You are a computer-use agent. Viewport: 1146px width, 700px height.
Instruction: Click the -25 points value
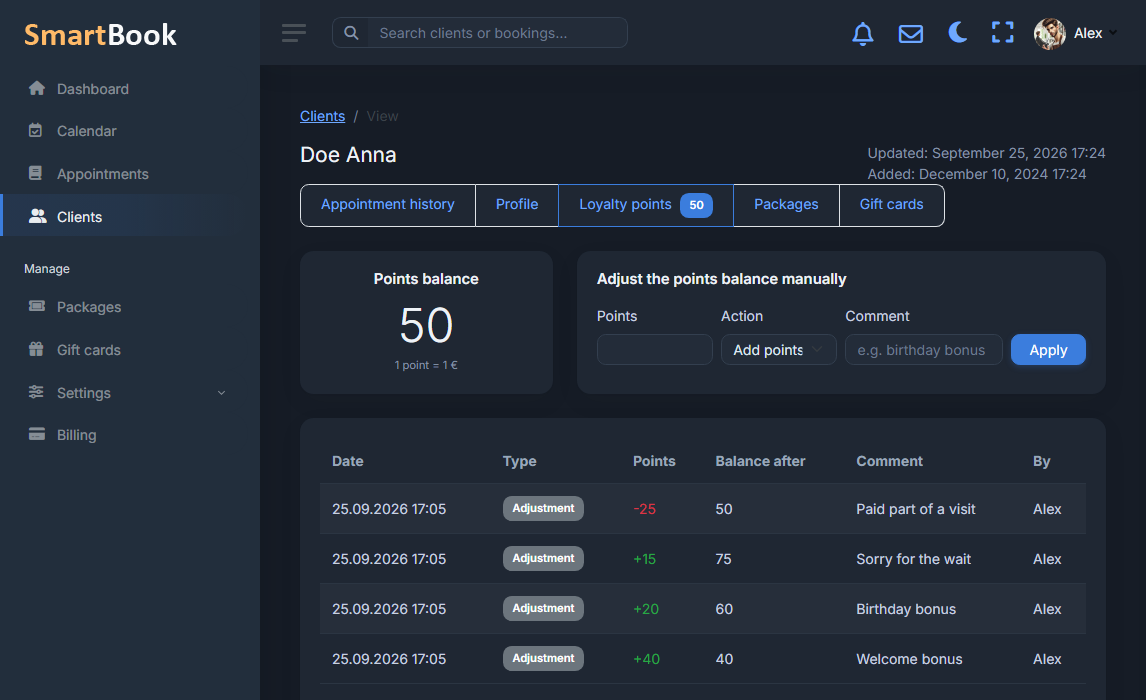tap(645, 509)
